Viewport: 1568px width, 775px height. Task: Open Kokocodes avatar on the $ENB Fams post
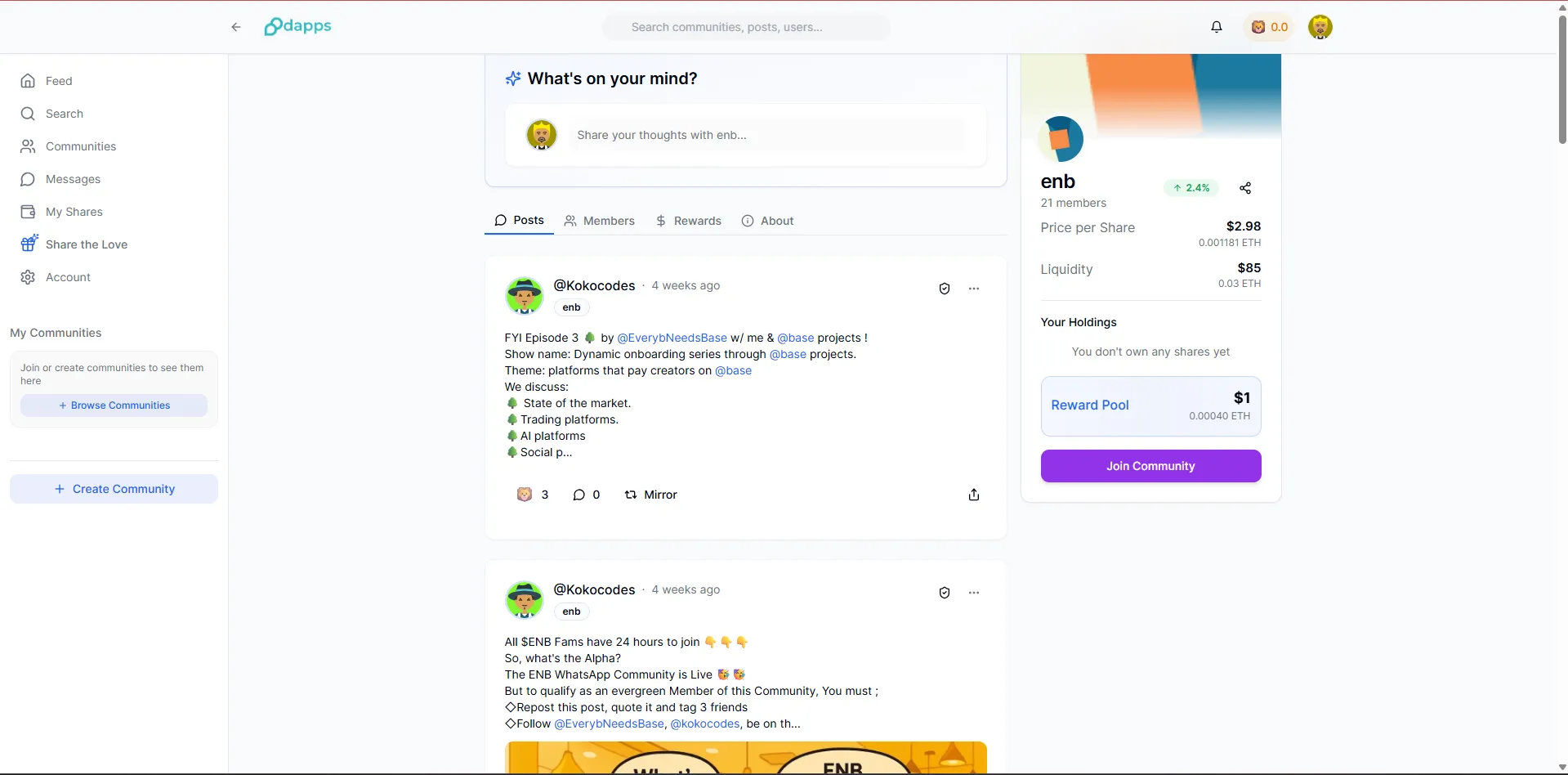pos(525,600)
